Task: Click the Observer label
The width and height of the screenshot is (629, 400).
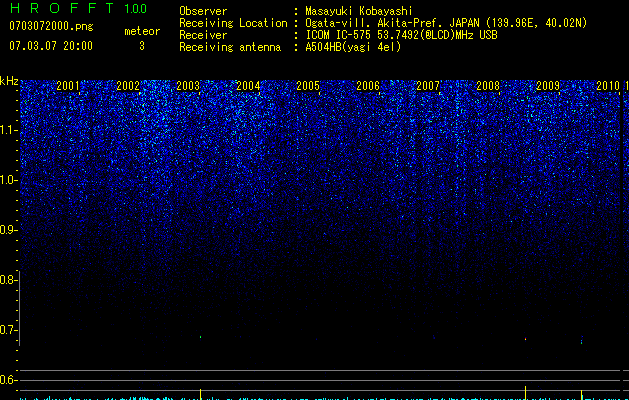Action: 203,11
